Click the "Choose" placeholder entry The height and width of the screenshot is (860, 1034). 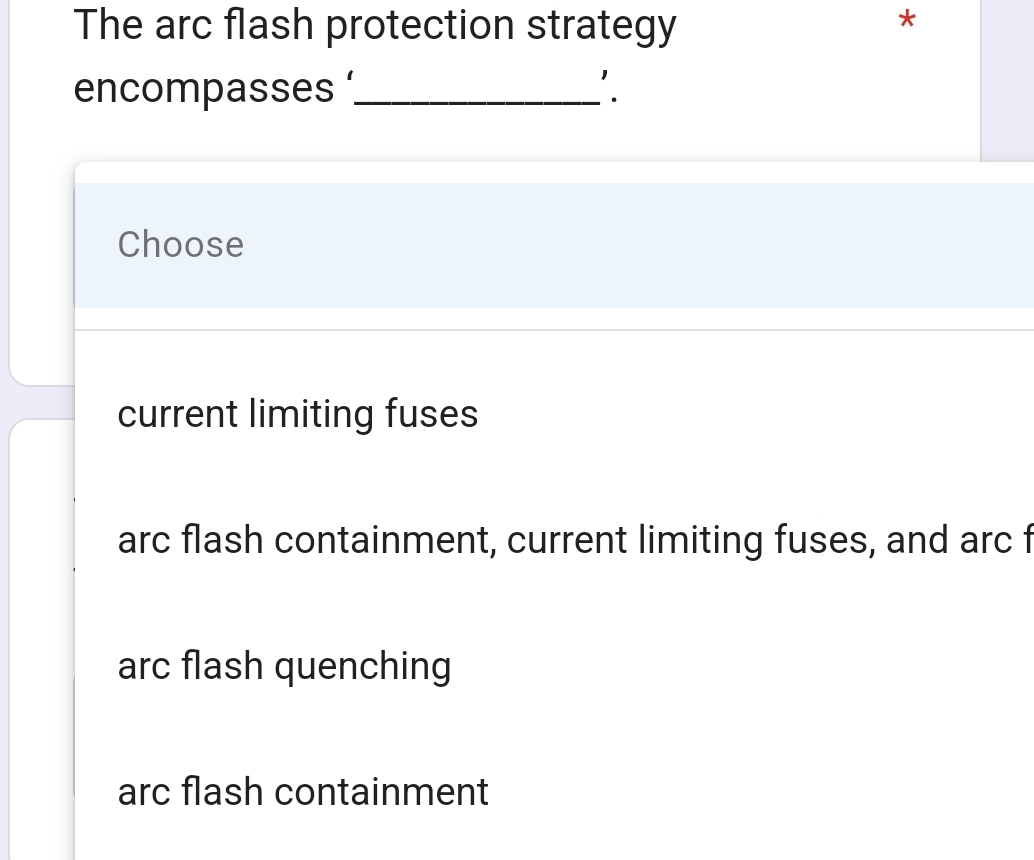[180, 244]
